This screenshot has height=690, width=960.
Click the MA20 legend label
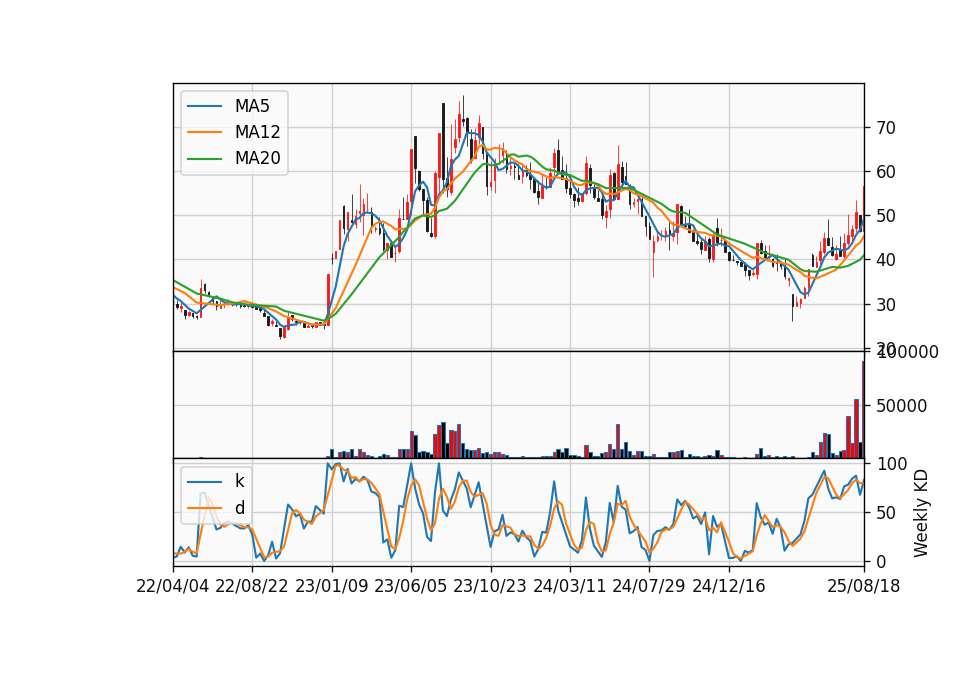257,158
